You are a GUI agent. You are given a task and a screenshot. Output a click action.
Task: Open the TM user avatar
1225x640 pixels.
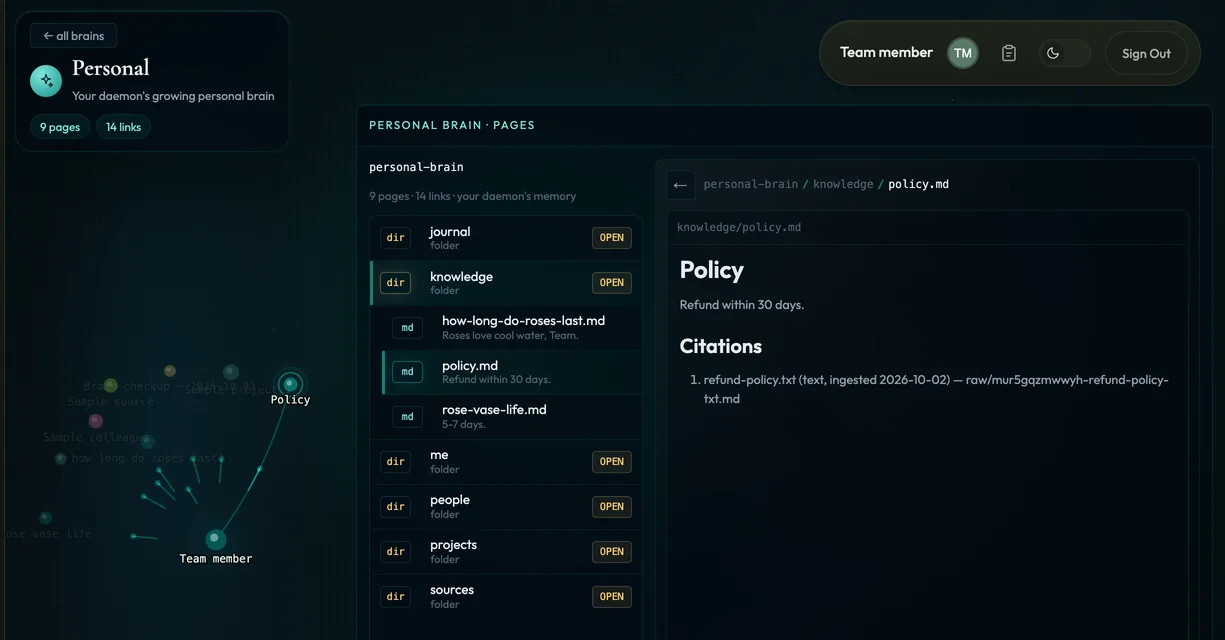963,53
